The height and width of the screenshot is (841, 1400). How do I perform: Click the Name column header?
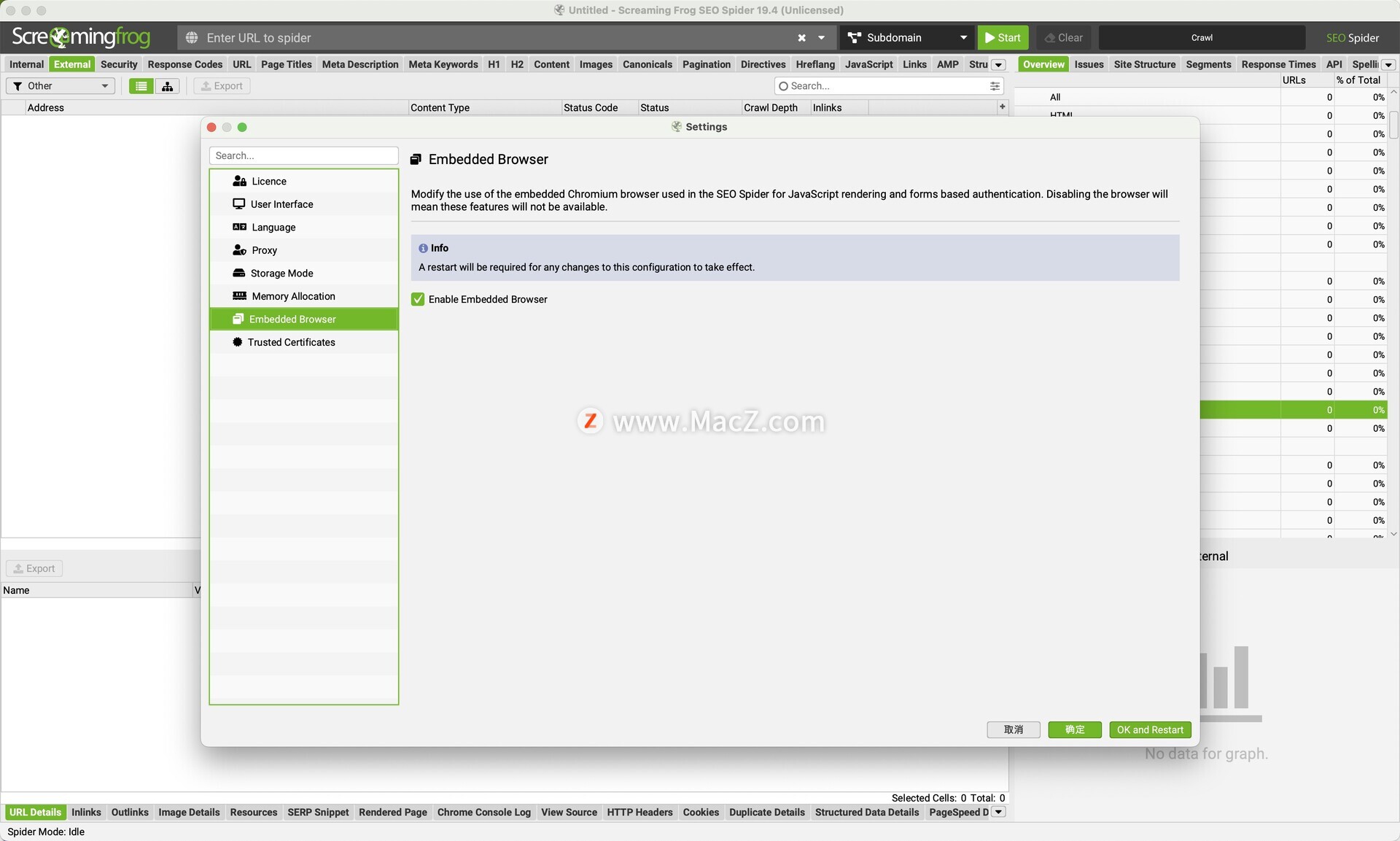point(97,590)
